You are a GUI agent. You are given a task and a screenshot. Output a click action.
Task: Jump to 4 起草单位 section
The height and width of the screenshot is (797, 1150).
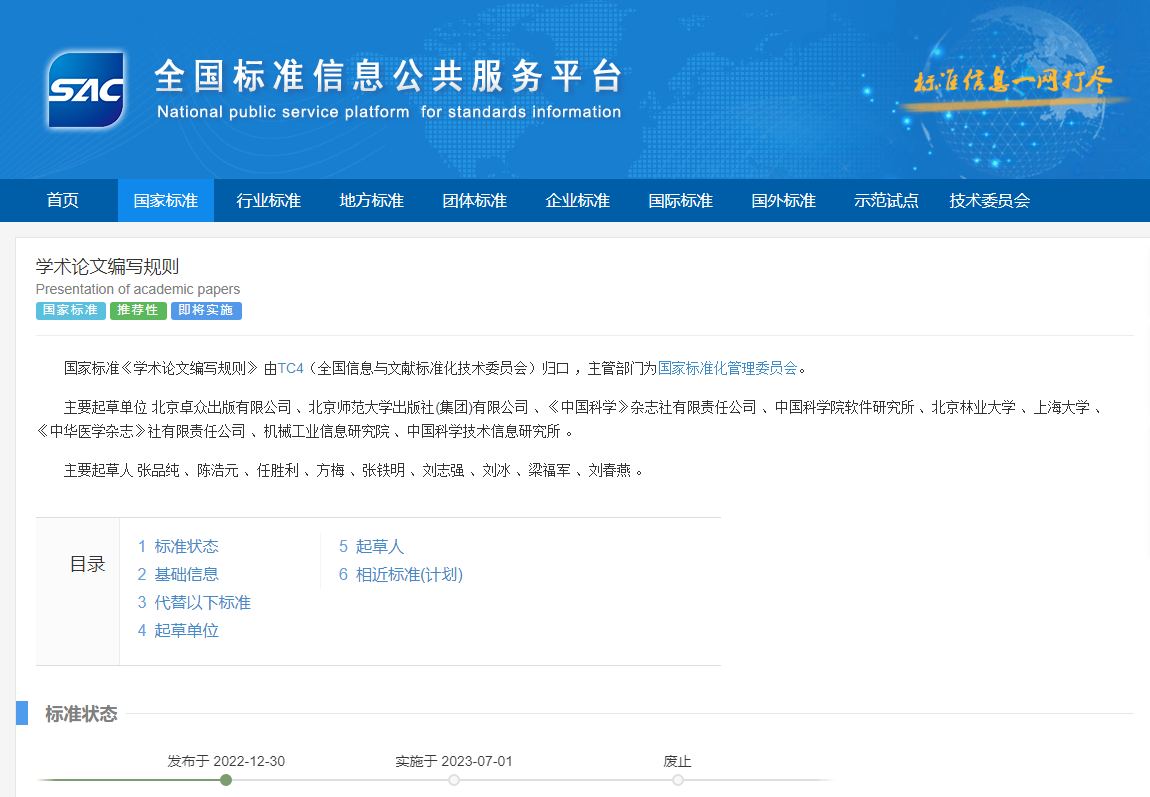coord(178,631)
